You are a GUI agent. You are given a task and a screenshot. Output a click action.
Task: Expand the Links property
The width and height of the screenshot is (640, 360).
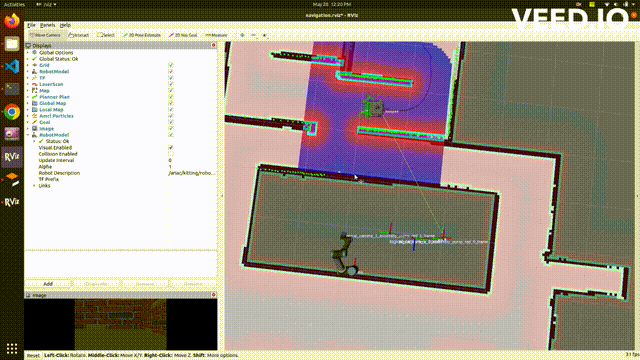point(34,186)
